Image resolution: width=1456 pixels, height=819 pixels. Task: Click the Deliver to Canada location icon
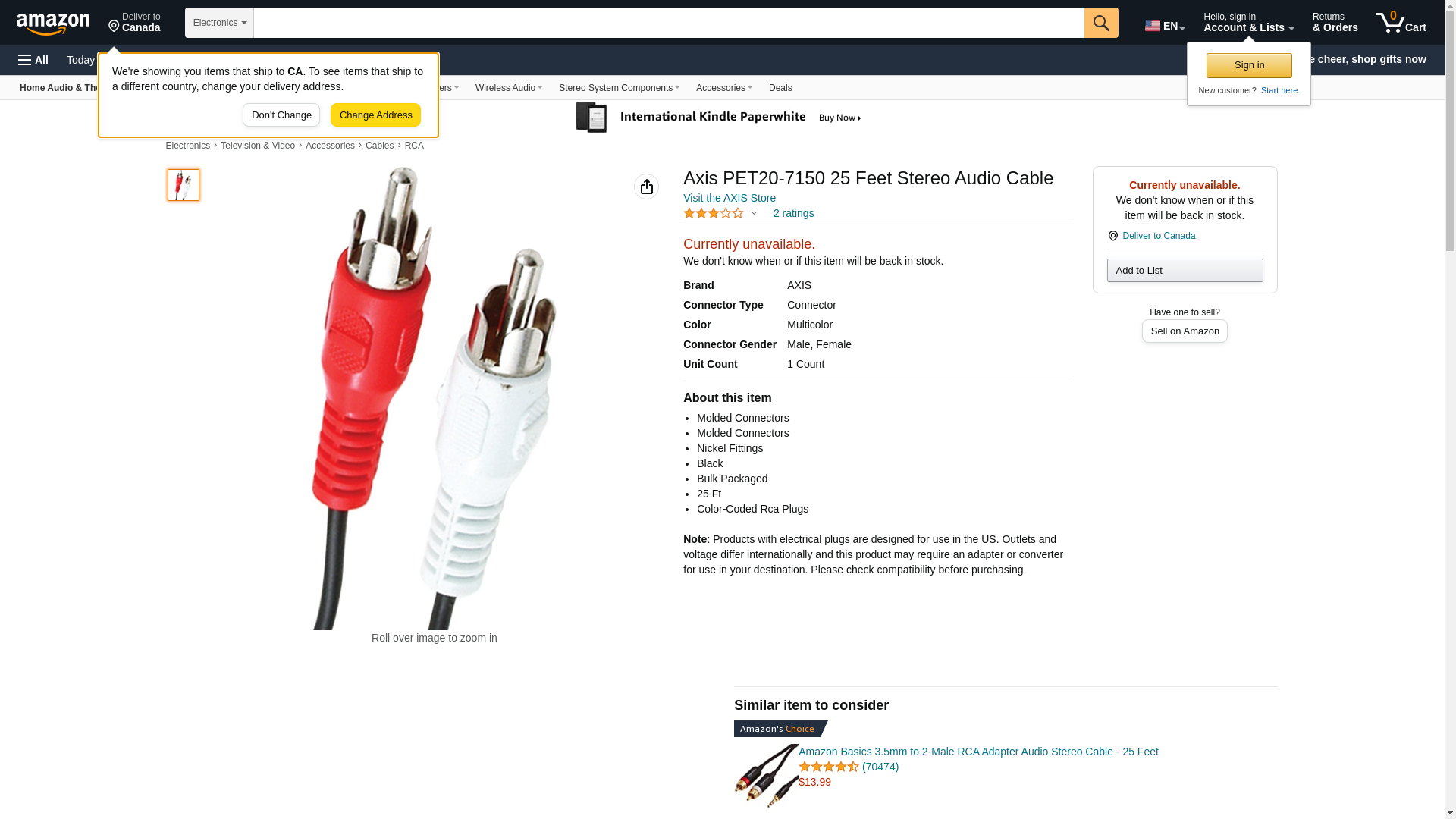tap(1112, 236)
